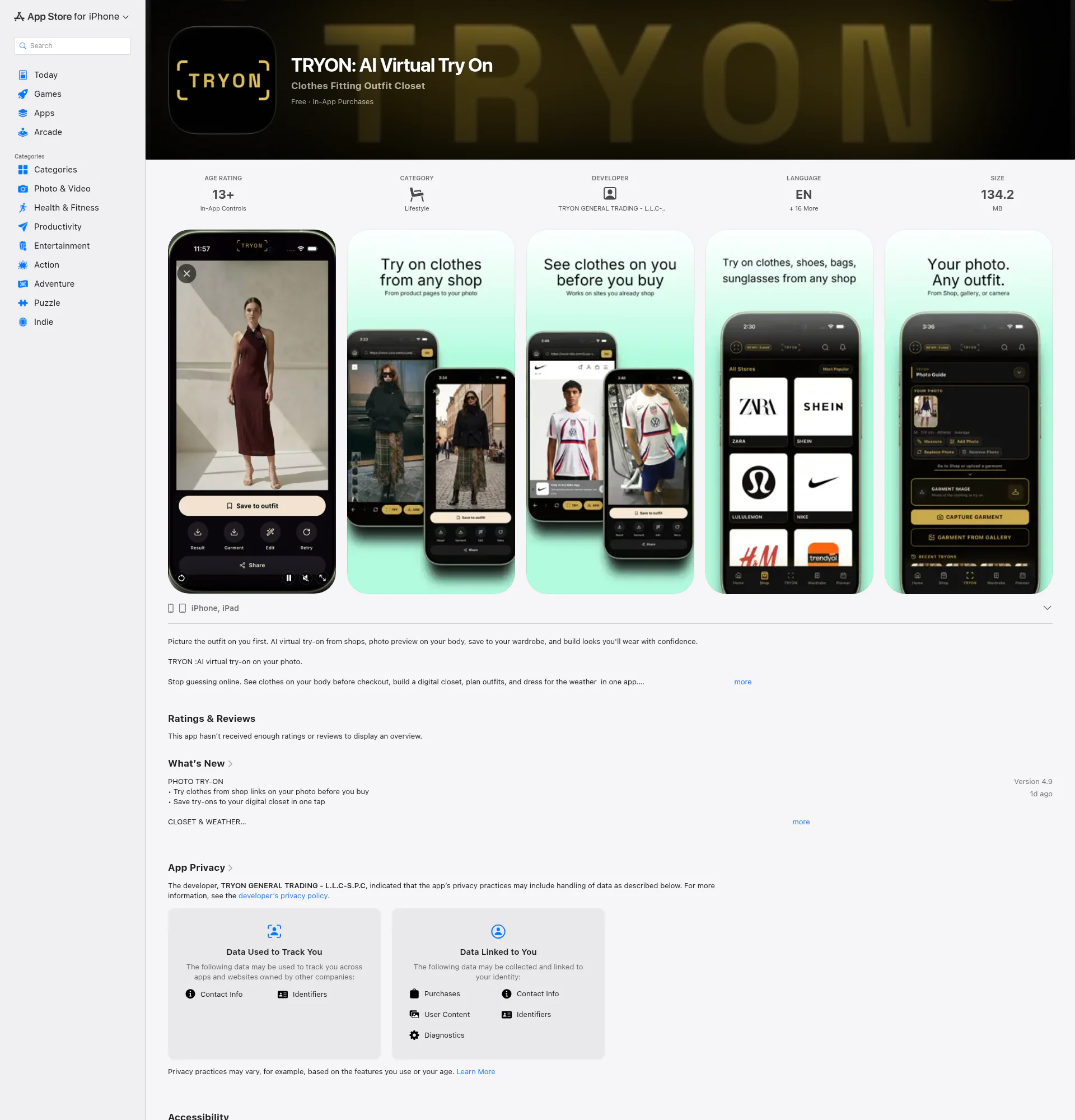Open Arcade joystick icon
Image resolution: width=1075 pixels, height=1120 pixels.
point(23,132)
